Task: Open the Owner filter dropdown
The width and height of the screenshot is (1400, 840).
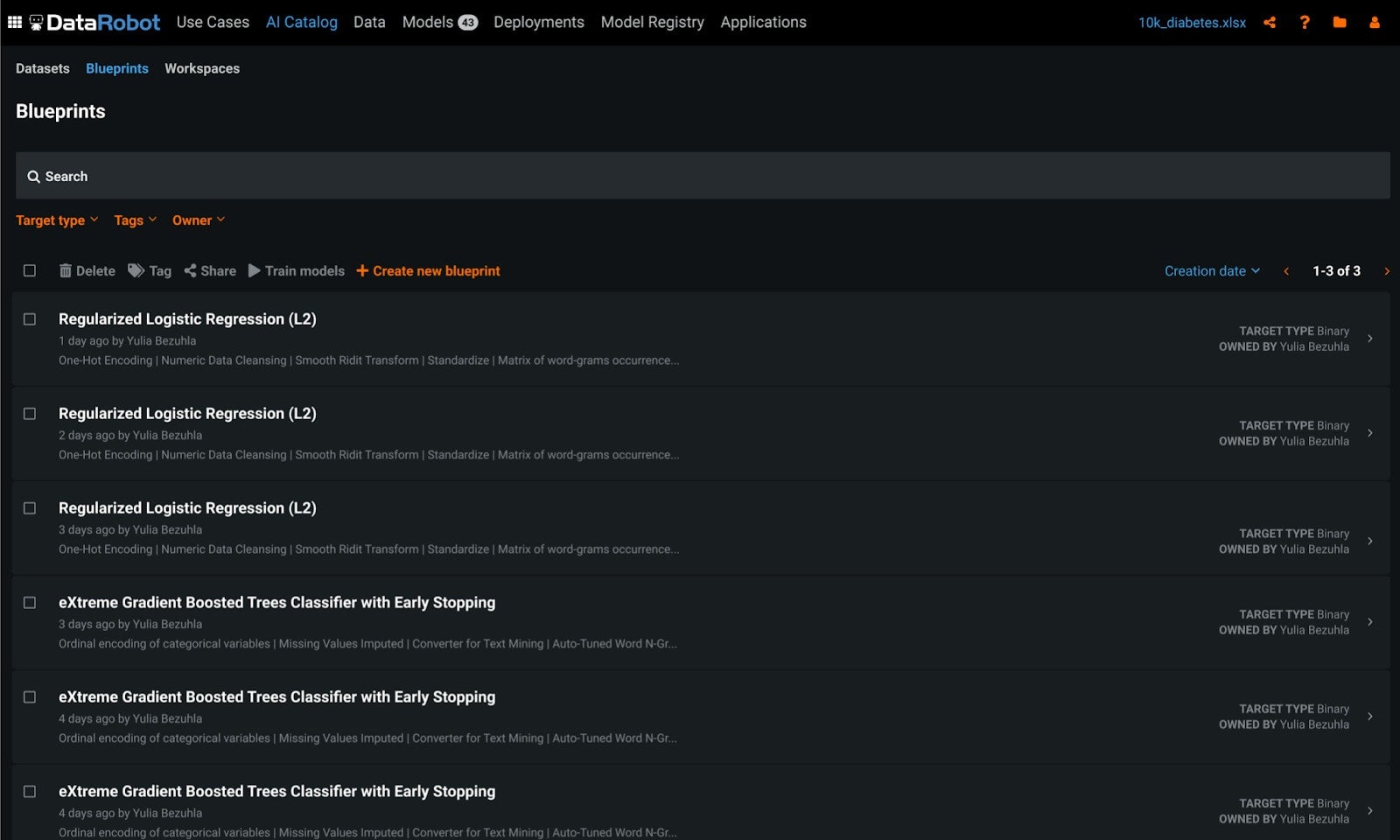Action: [x=199, y=220]
